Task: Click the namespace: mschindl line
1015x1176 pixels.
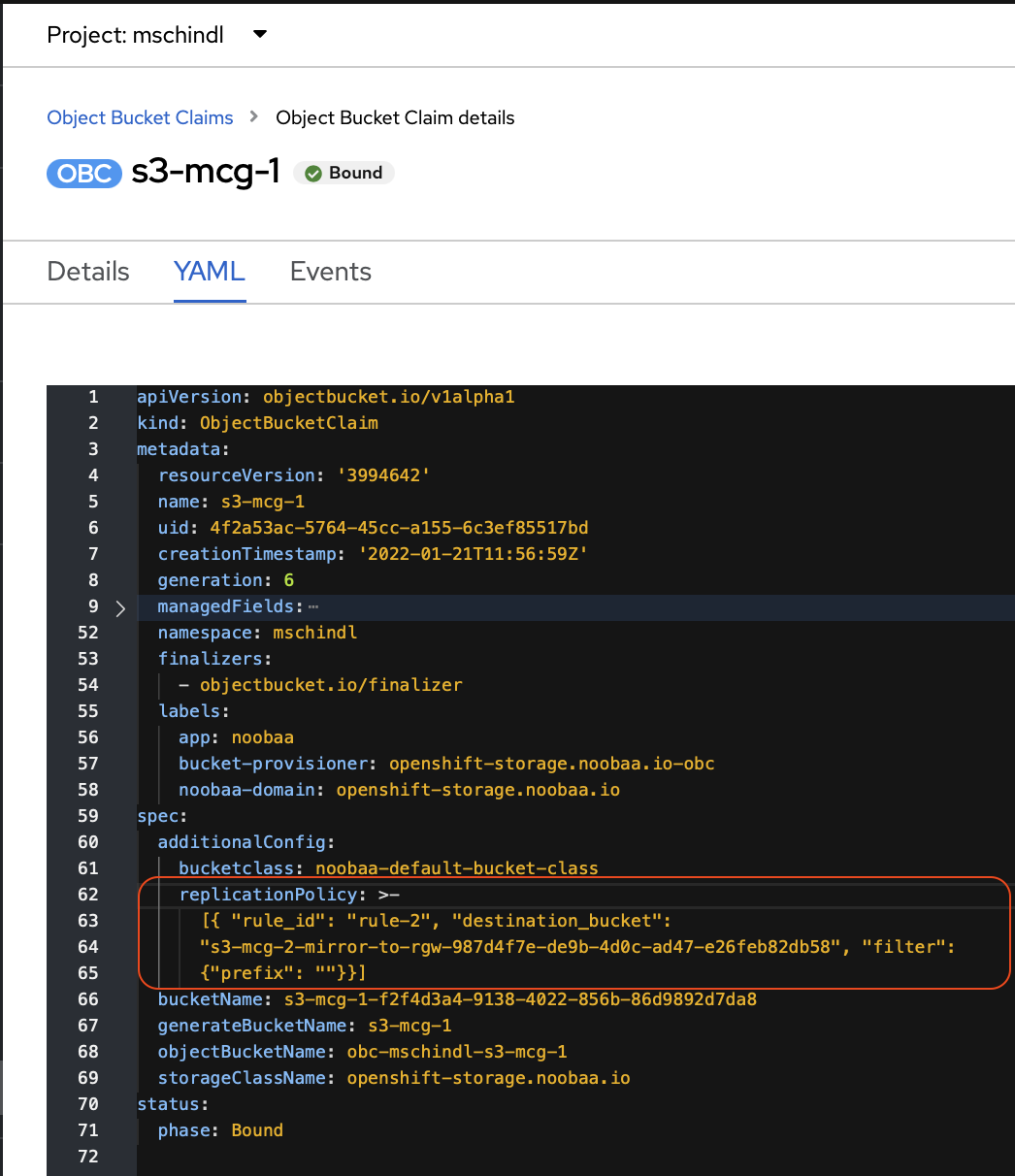Action: (x=258, y=633)
